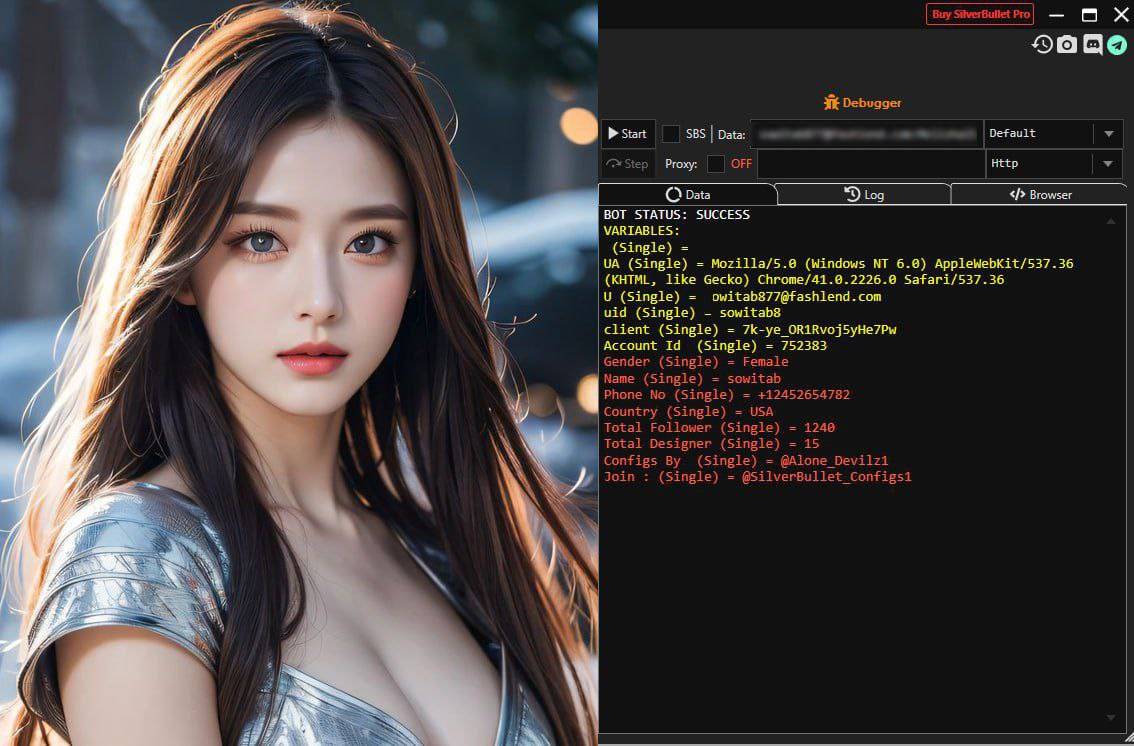
Task: Open the Discord icon link
Action: (x=1093, y=45)
